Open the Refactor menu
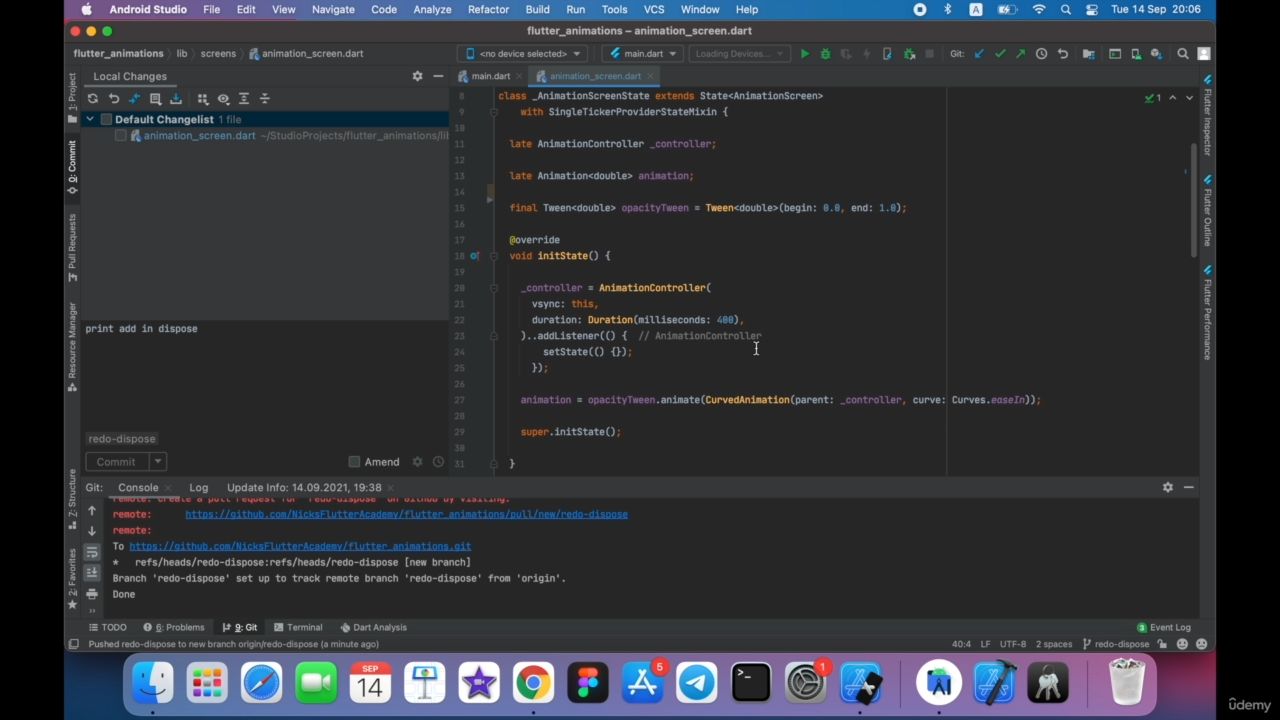Viewport: 1280px width, 720px height. pos(488,9)
